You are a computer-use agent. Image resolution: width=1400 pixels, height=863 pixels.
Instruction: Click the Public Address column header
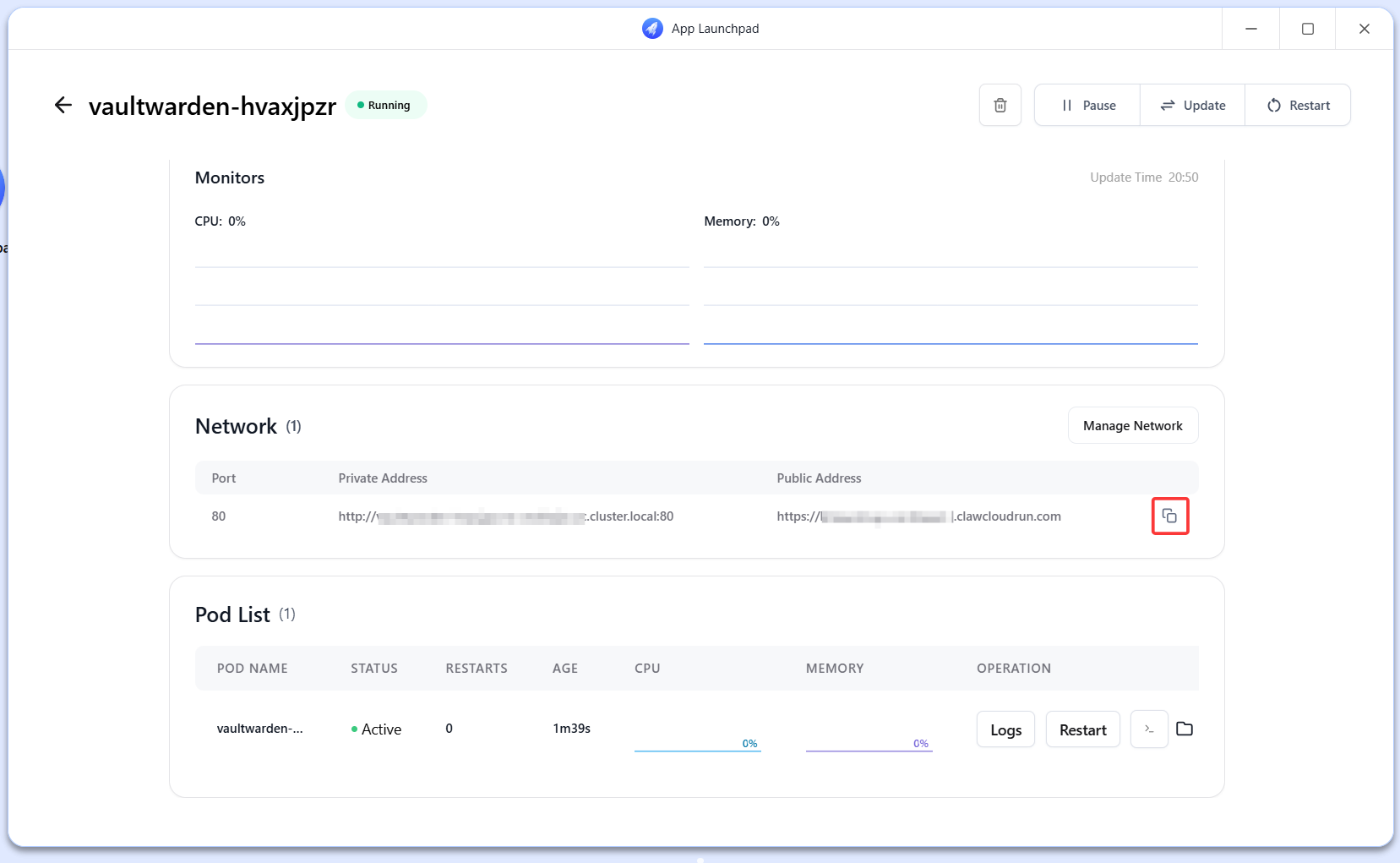pyautogui.click(x=819, y=478)
